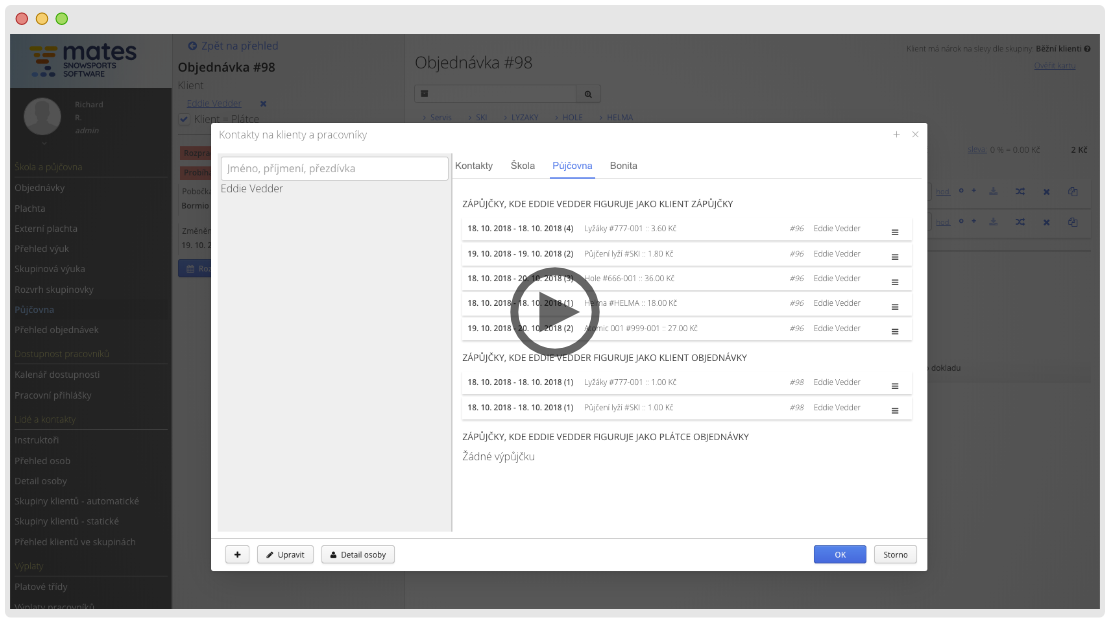Click Eddie Vedder link under Klient
Viewport: 1110px width, 624px height.
214,103
